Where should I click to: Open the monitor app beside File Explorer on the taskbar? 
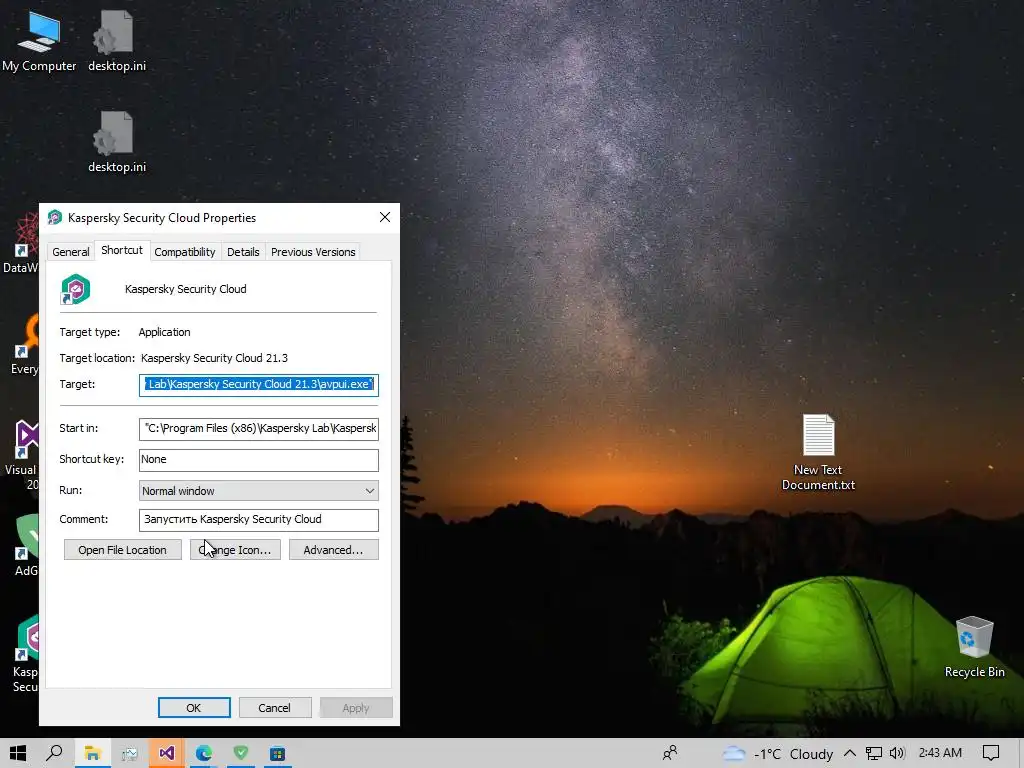coord(129,753)
